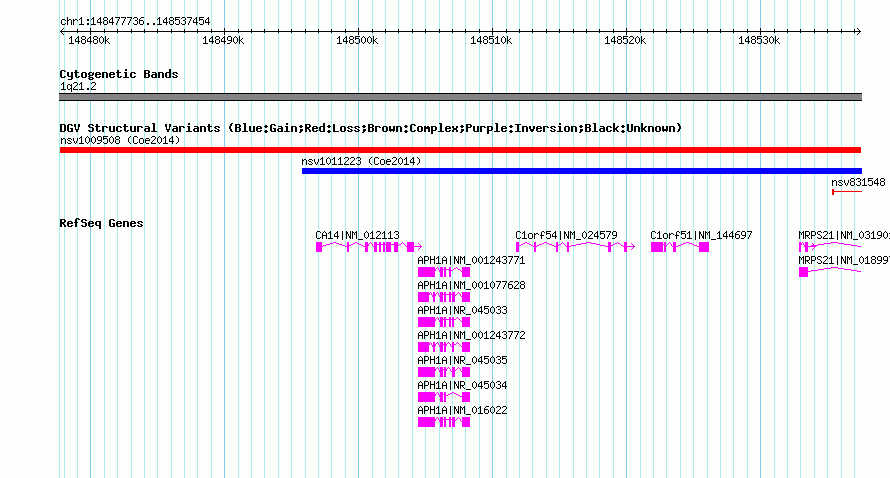This screenshot has height=478, width=890.
Task: Click the upper MRPS21 gene label
Action: click(x=843, y=235)
